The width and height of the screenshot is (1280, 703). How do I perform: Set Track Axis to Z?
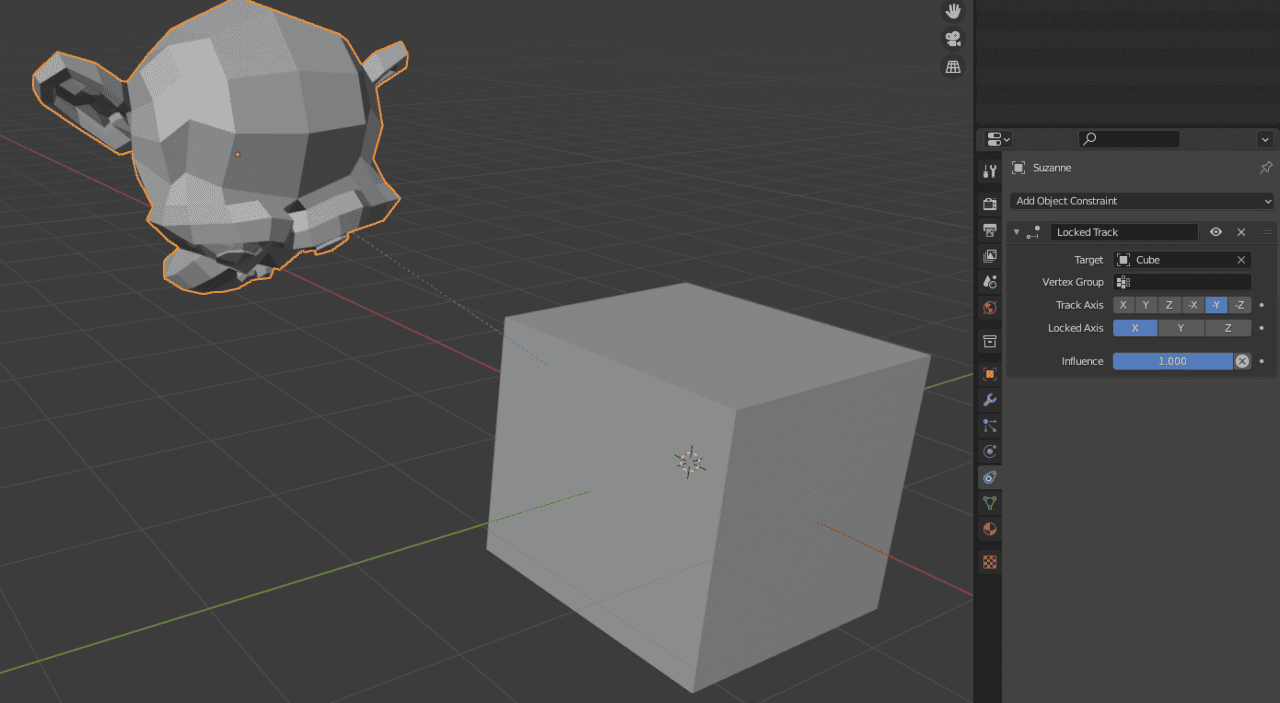click(1169, 304)
